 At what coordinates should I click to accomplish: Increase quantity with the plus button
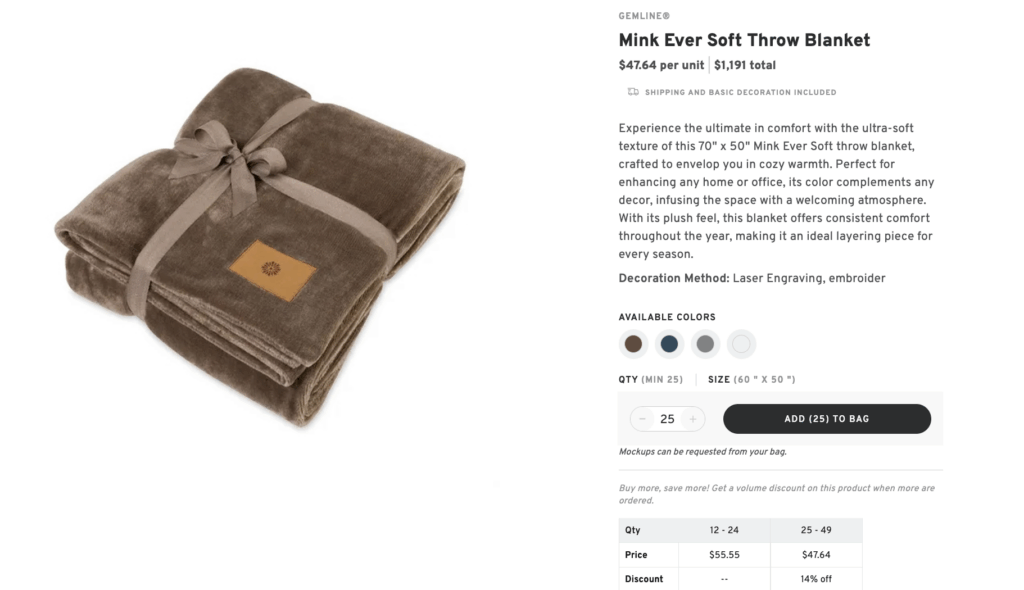pyautogui.click(x=693, y=419)
